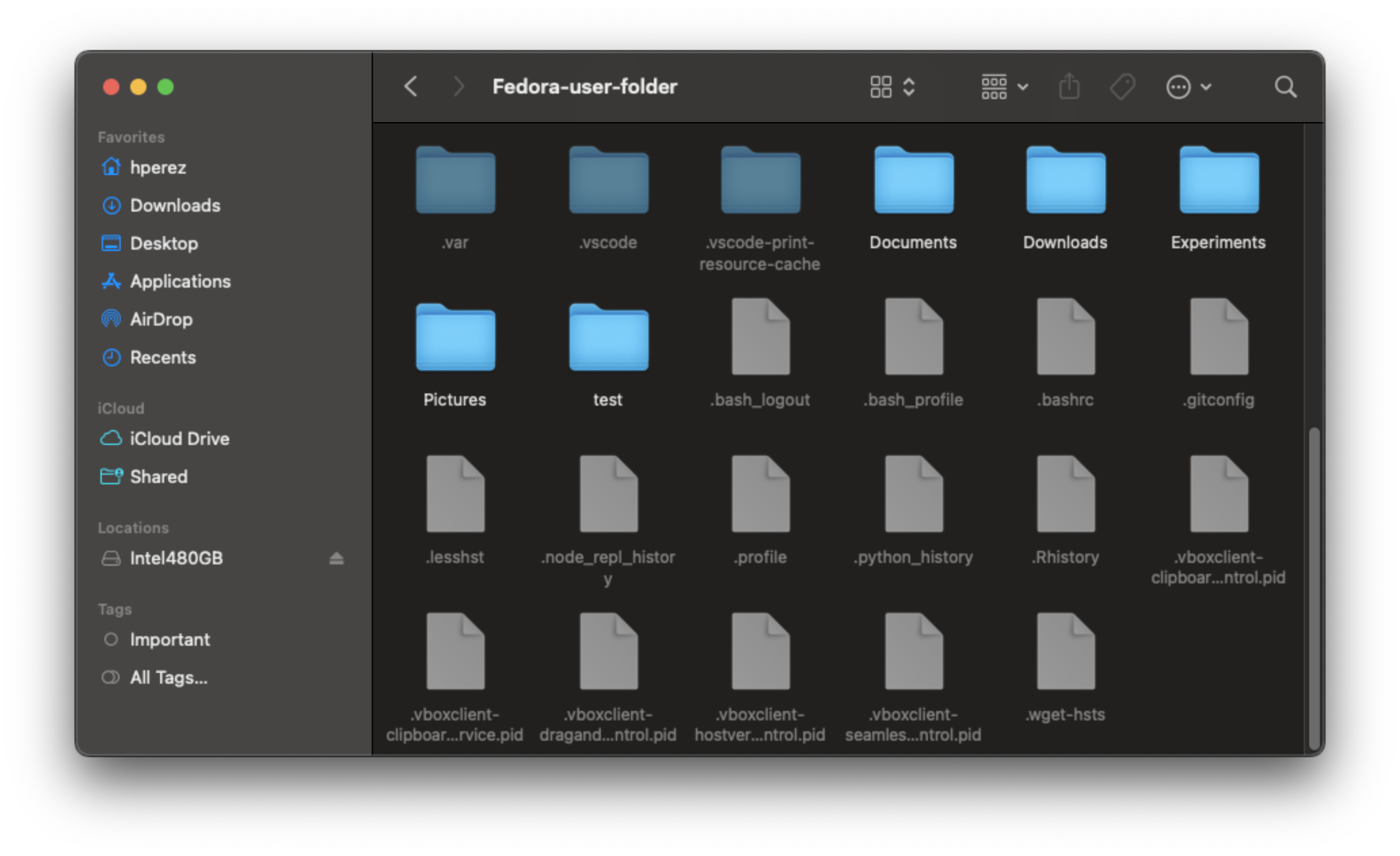
Task: Click the Important tag circle
Action: pos(111,639)
